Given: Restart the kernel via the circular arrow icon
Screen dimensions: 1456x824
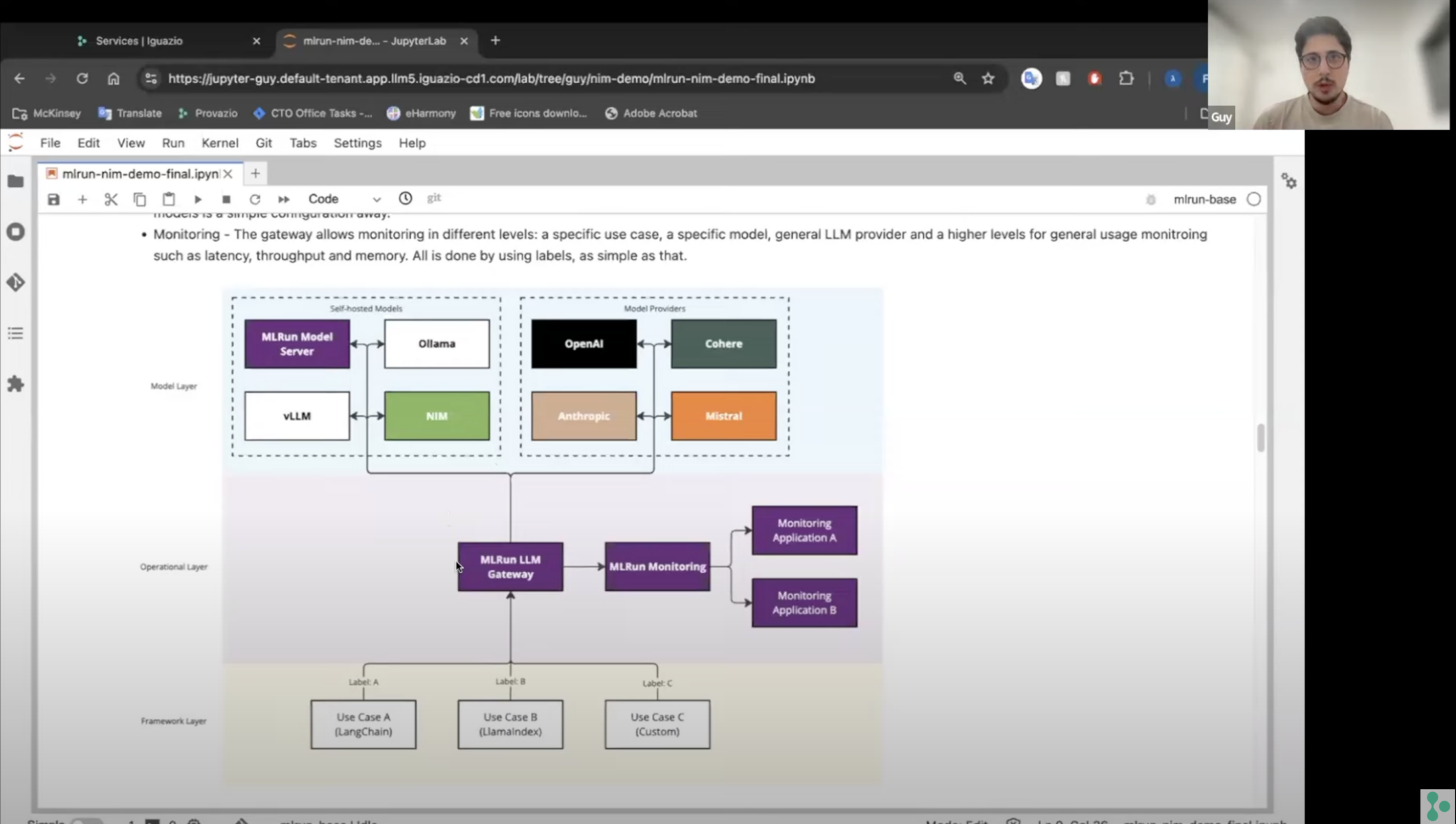Looking at the screenshot, I should 255,199.
